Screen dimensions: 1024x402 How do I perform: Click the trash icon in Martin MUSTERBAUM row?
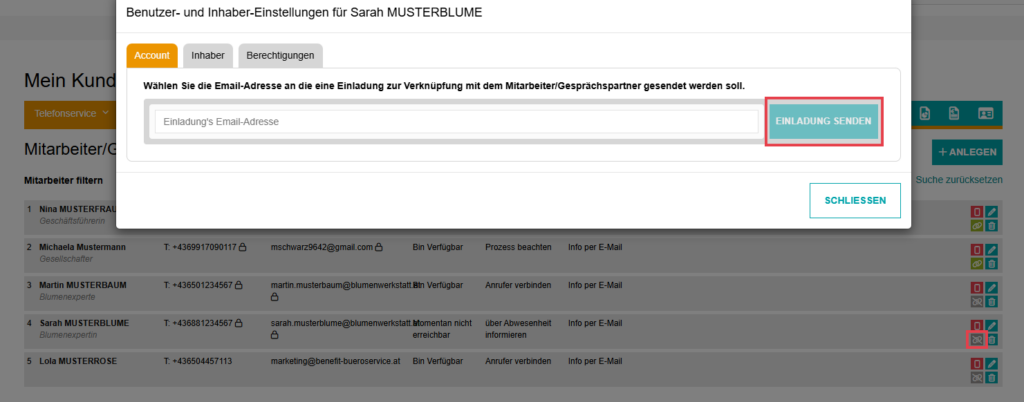[991, 302]
